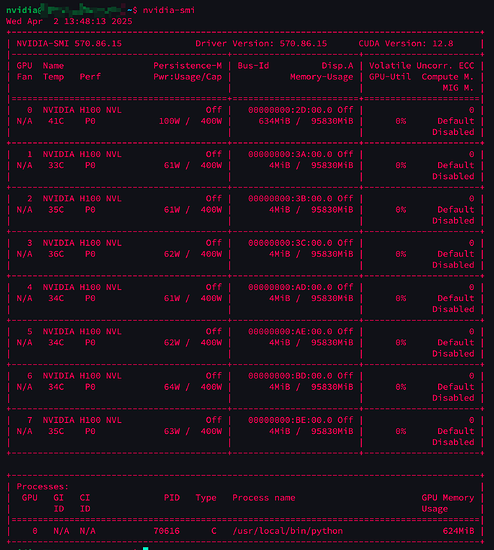This screenshot has width=494, height=550.
Task: Click the 62W power reading of GPU 5
Action: (172, 342)
